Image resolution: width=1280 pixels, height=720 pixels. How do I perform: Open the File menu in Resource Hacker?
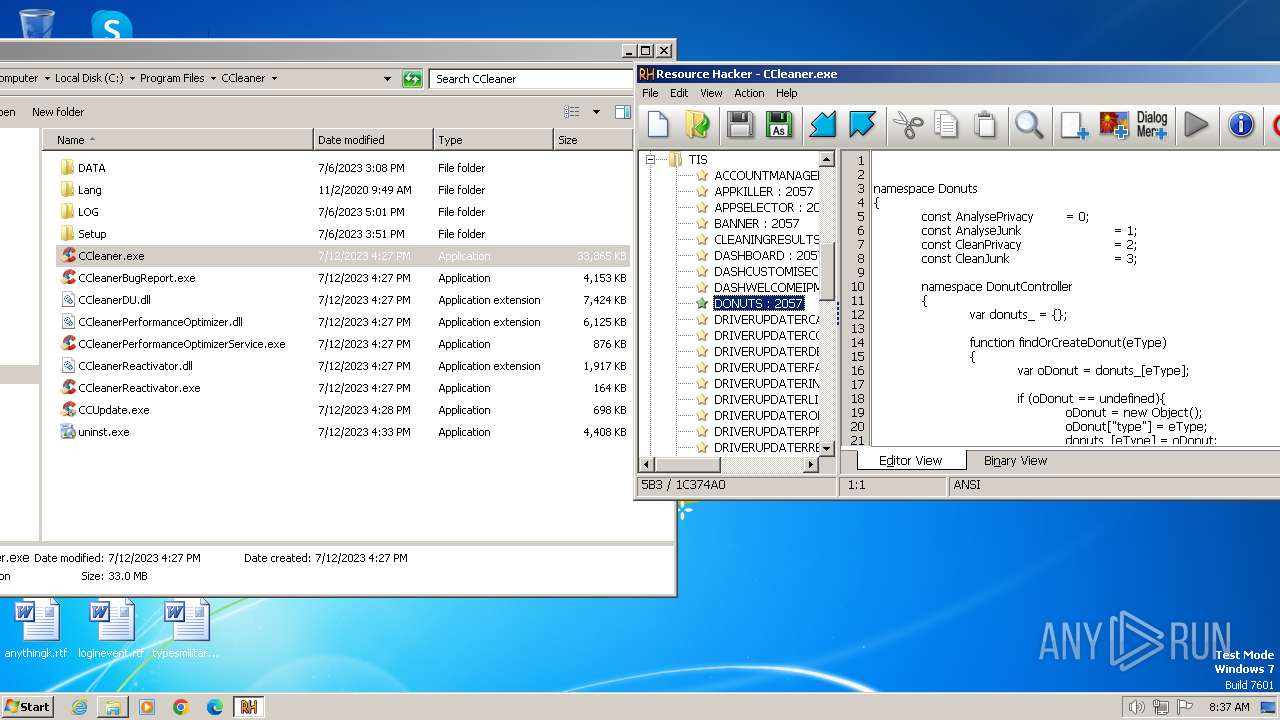[x=650, y=93]
